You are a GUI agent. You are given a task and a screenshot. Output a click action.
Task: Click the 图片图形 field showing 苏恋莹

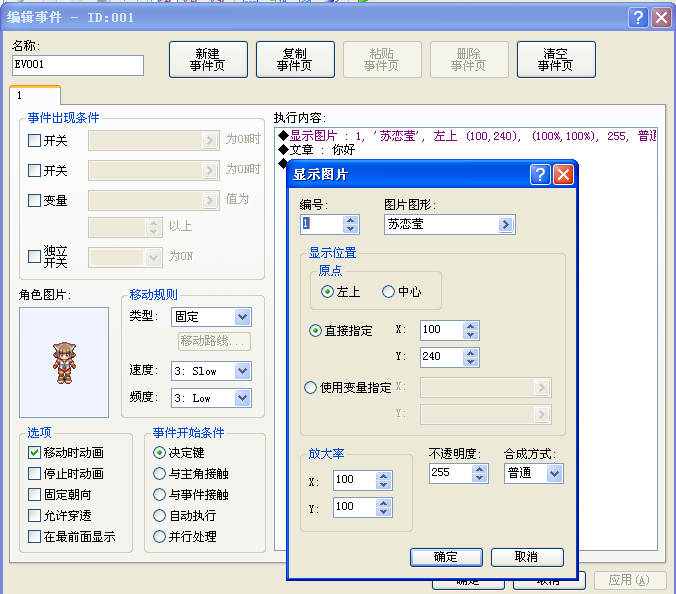[x=450, y=224]
